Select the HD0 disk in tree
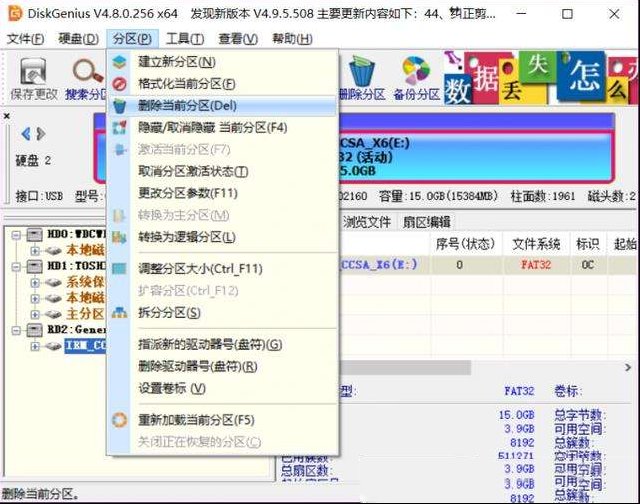Screen dimensions: 640x504 coord(77,234)
